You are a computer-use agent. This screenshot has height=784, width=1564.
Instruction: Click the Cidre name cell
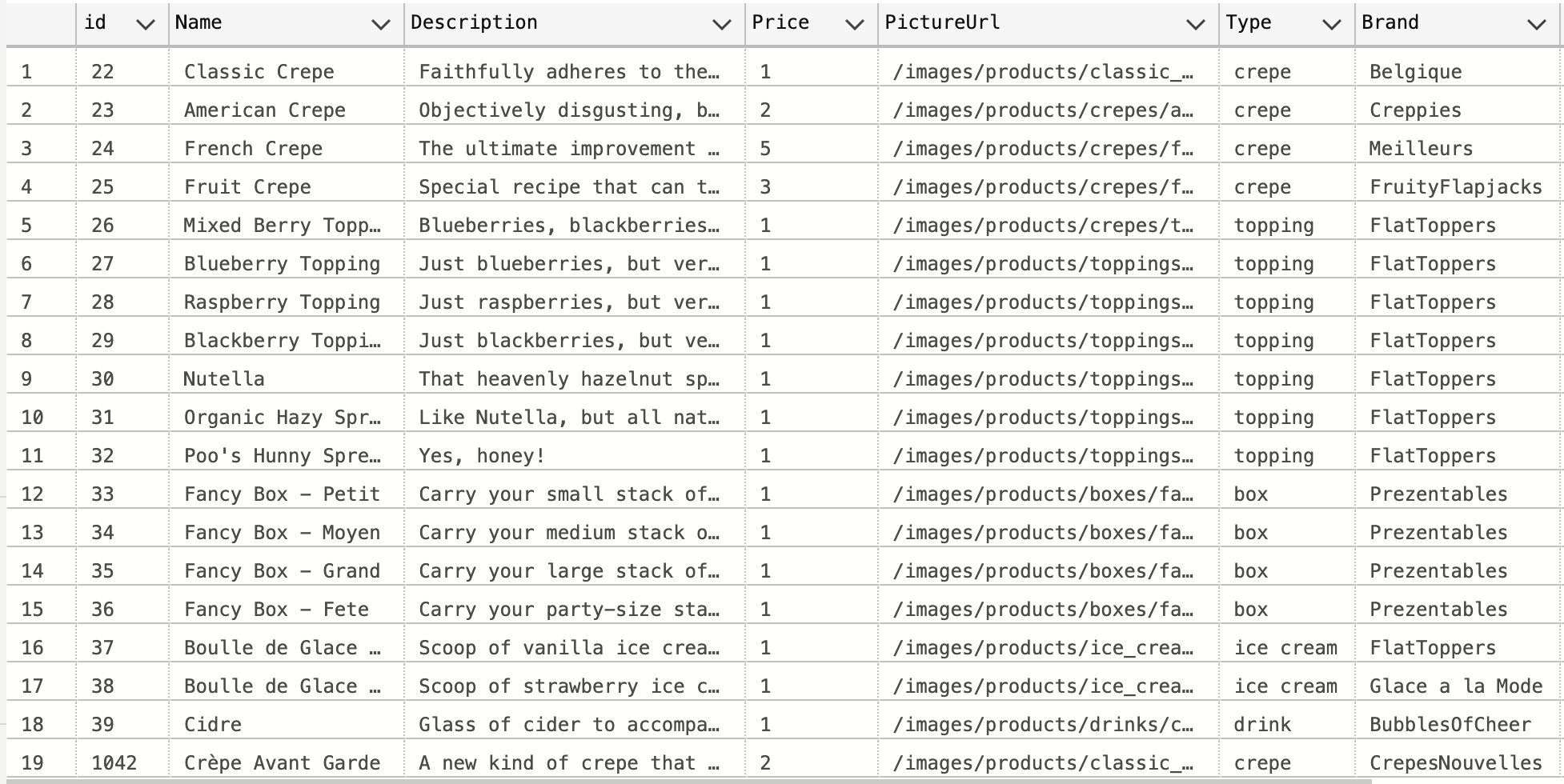pyautogui.click(x=212, y=725)
